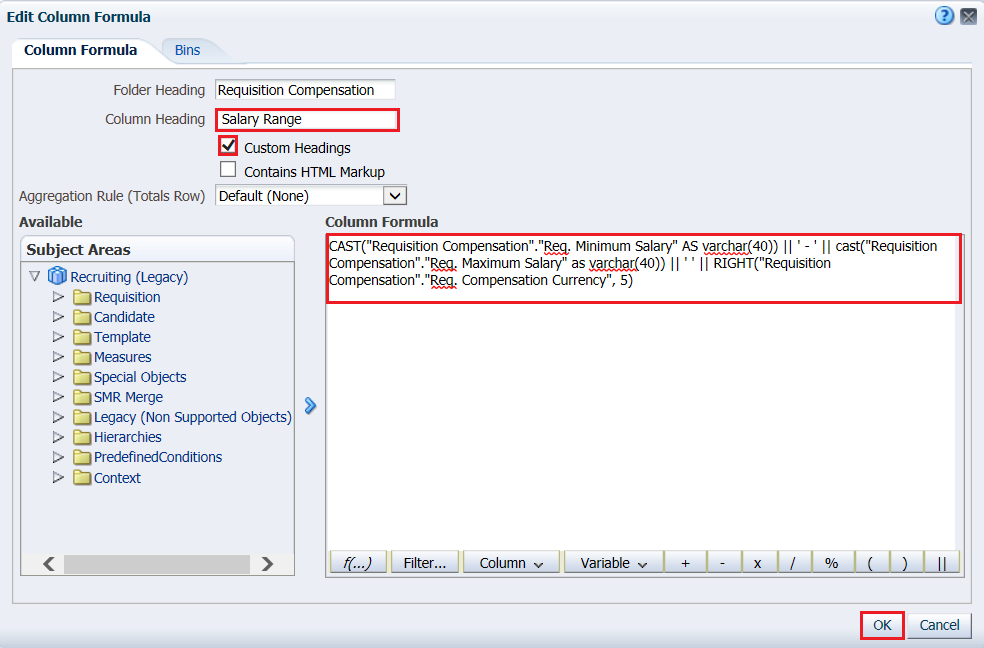Click the Column Heading Salary Range field
The height and width of the screenshot is (648, 984).
click(307, 119)
